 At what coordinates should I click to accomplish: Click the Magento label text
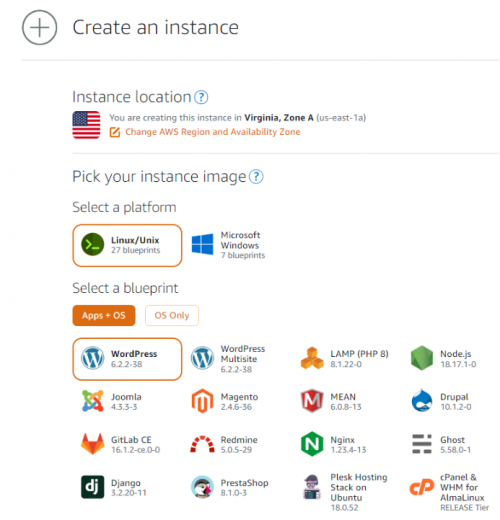(239, 397)
